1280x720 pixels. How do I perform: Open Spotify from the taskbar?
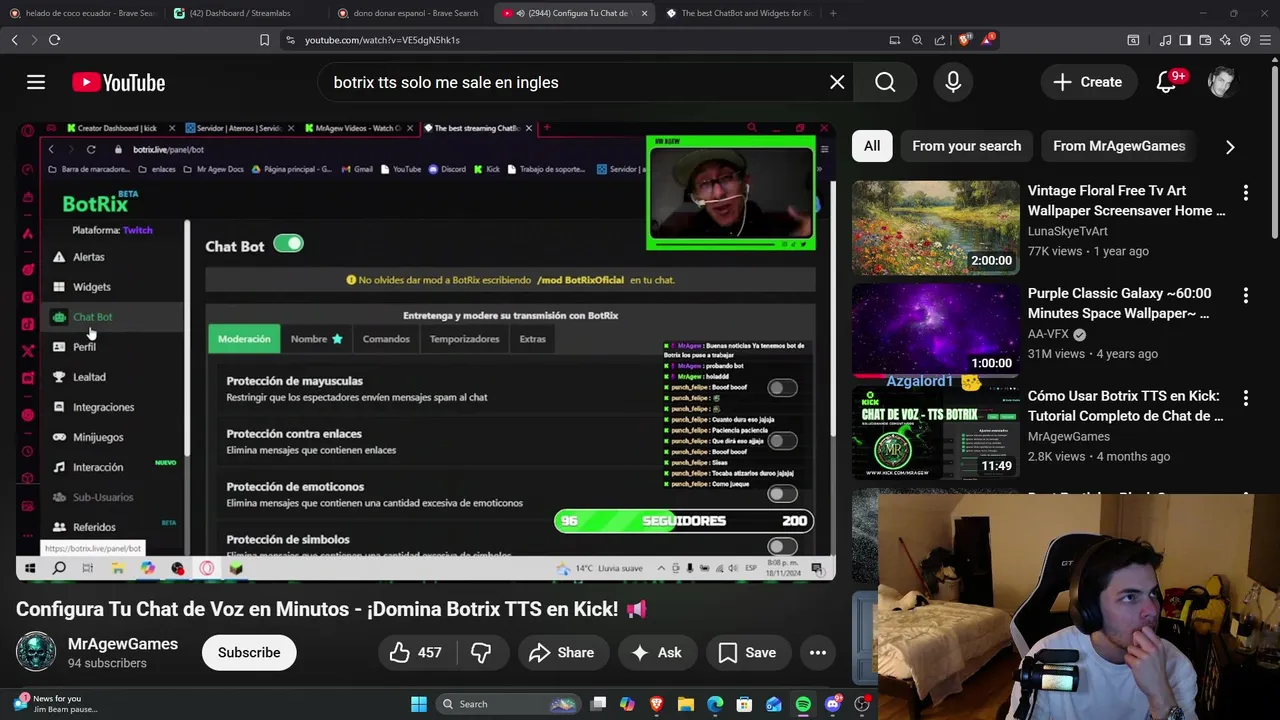pos(803,704)
